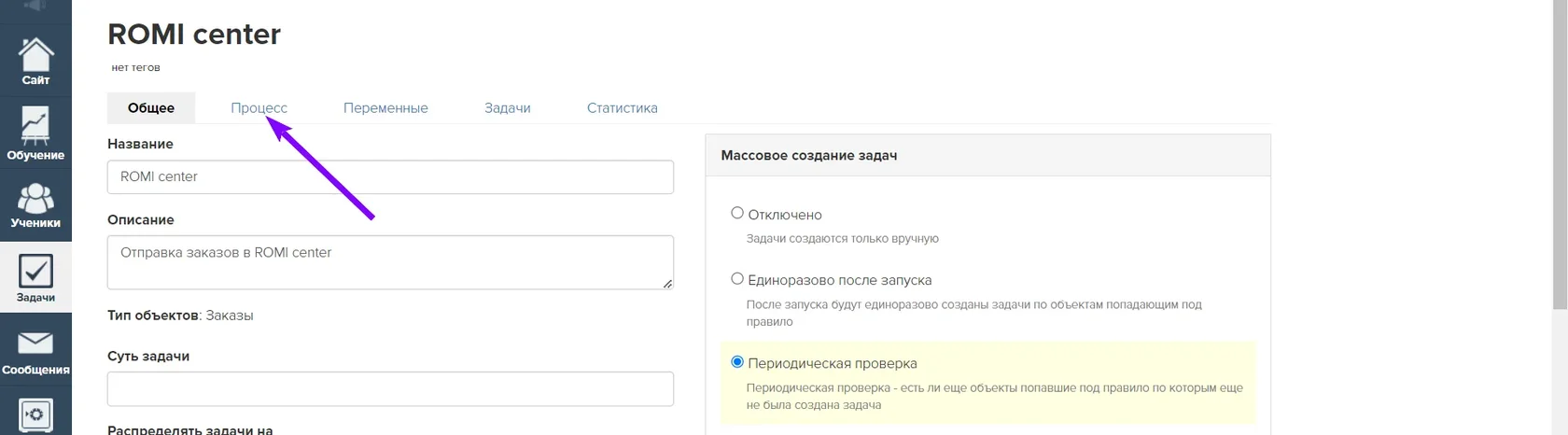Viewport: 1568px width, 435px height.
Task: Select the Отключено radio option
Action: (x=737, y=213)
